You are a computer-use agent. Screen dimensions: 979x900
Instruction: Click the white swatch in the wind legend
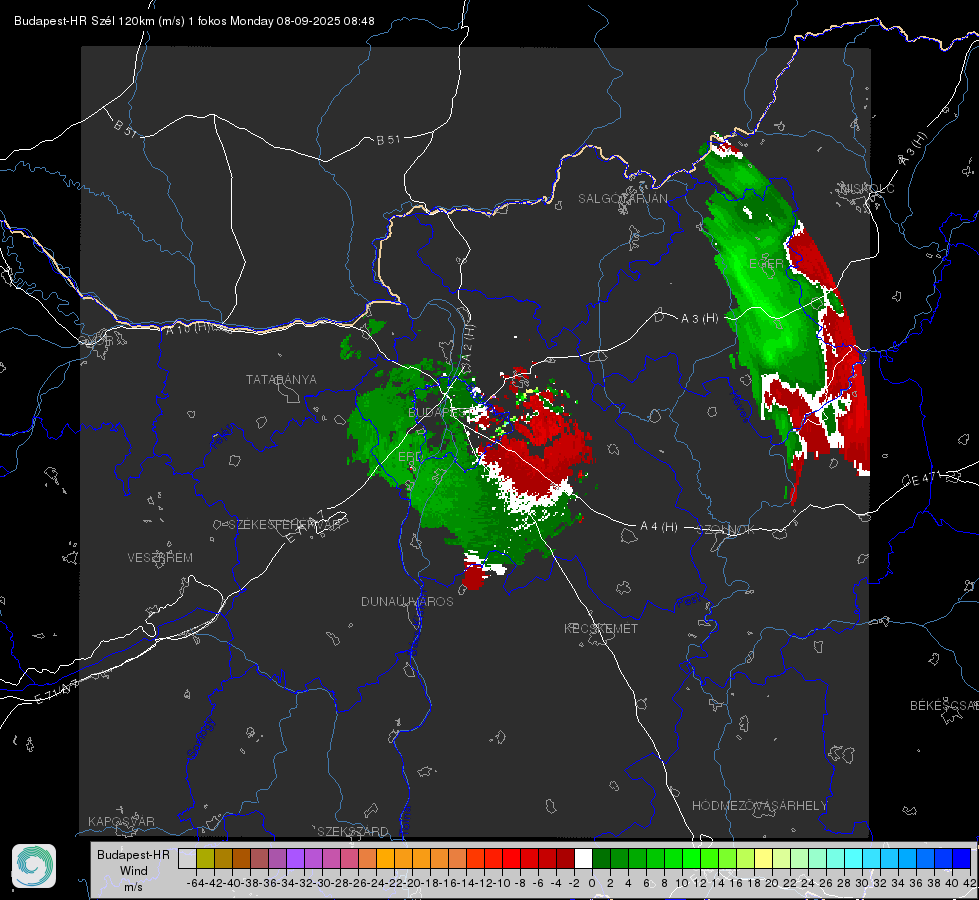click(583, 858)
